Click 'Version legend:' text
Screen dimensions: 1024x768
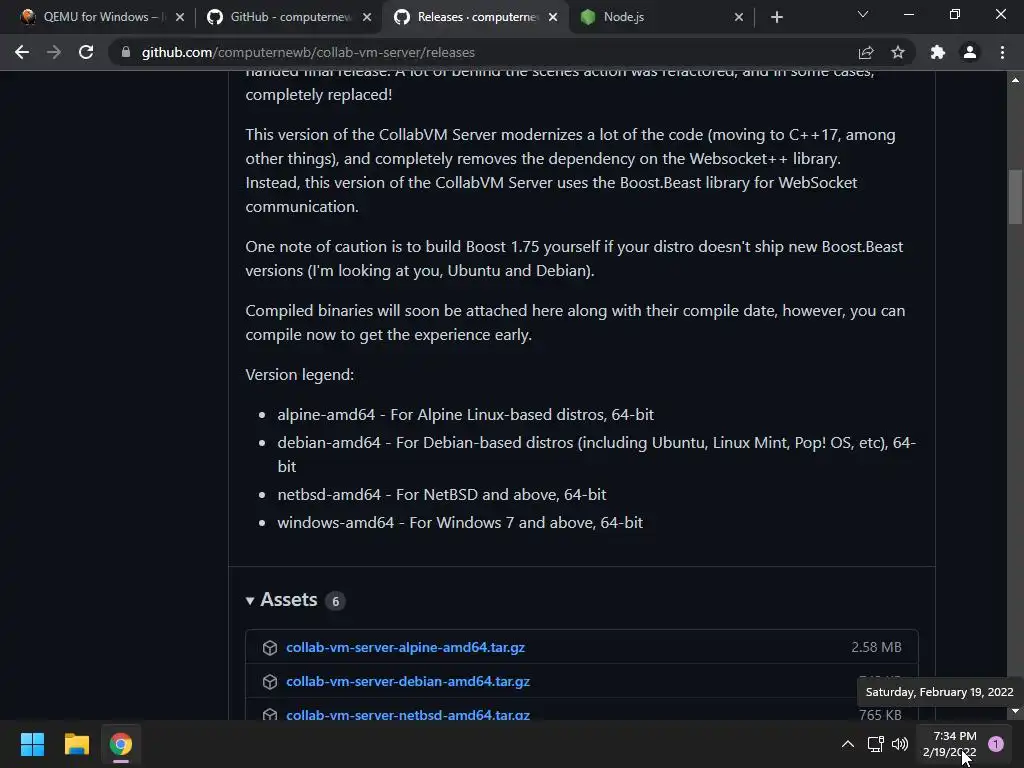tap(300, 375)
